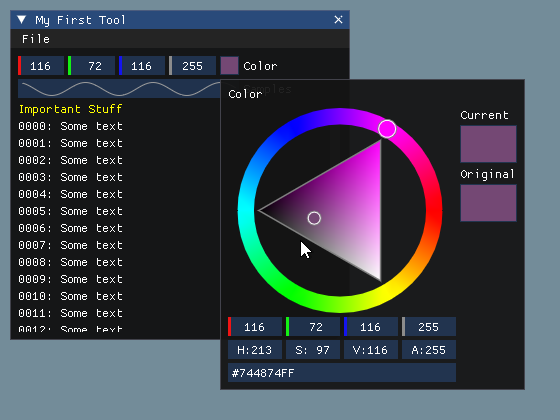The width and height of the screenshot is (560, 420).
Task: Click the row '0006: Some text'
Action: click(70, 228)
